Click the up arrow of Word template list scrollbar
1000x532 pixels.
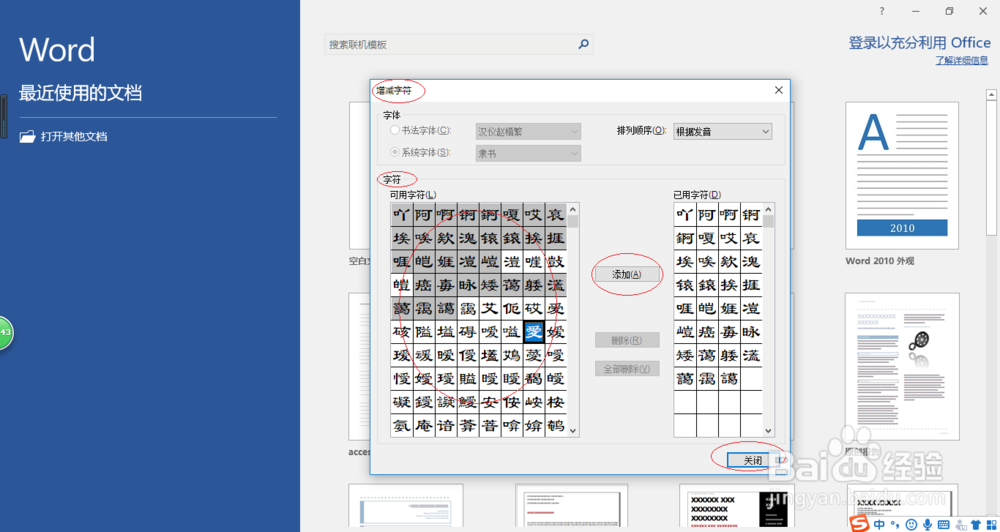(x=992, y=94)
